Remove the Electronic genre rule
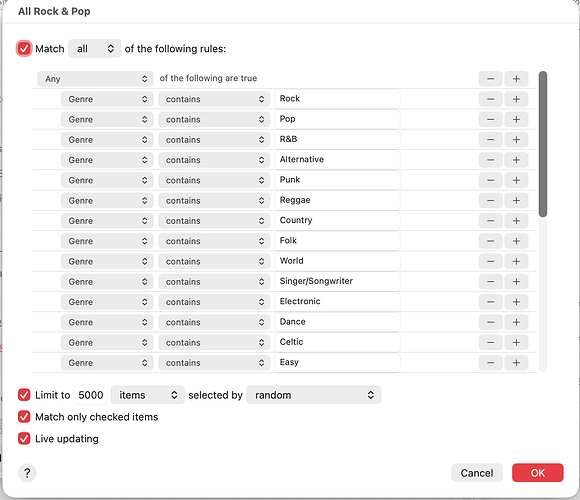The height and width of the screenshot is (500, 580). click(490, 302)
